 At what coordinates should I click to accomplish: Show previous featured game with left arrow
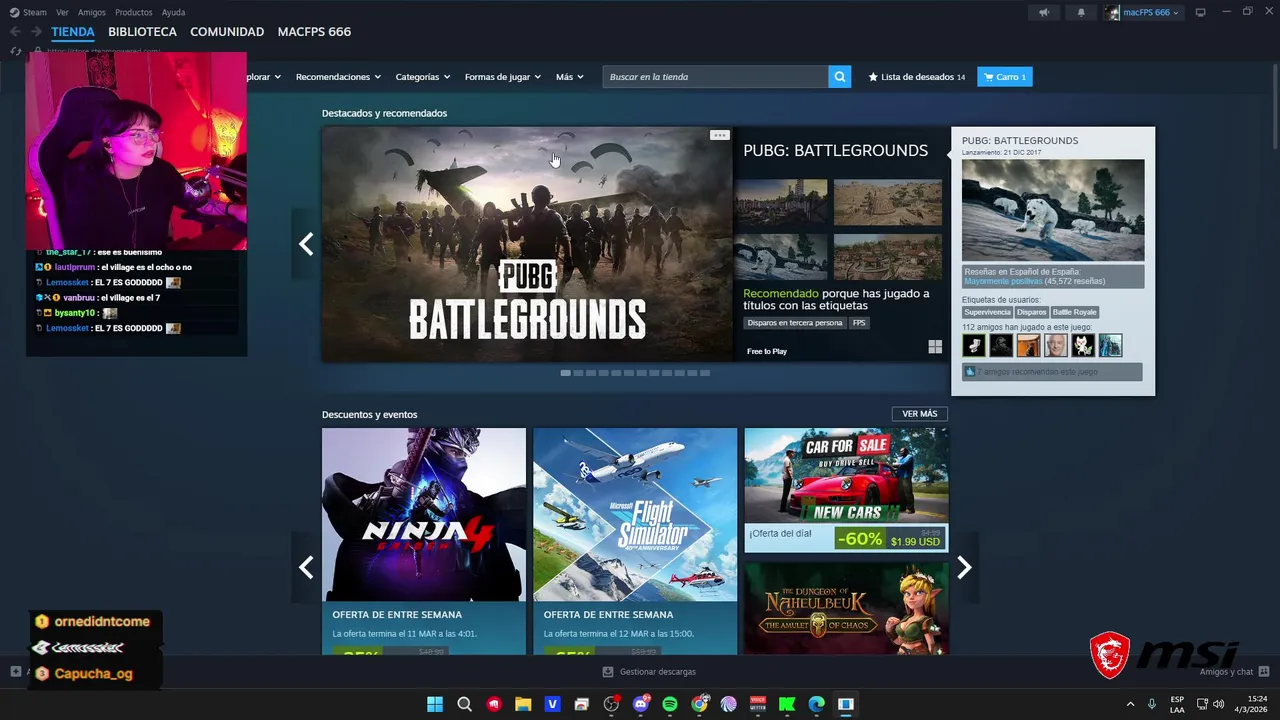point(306,243)
